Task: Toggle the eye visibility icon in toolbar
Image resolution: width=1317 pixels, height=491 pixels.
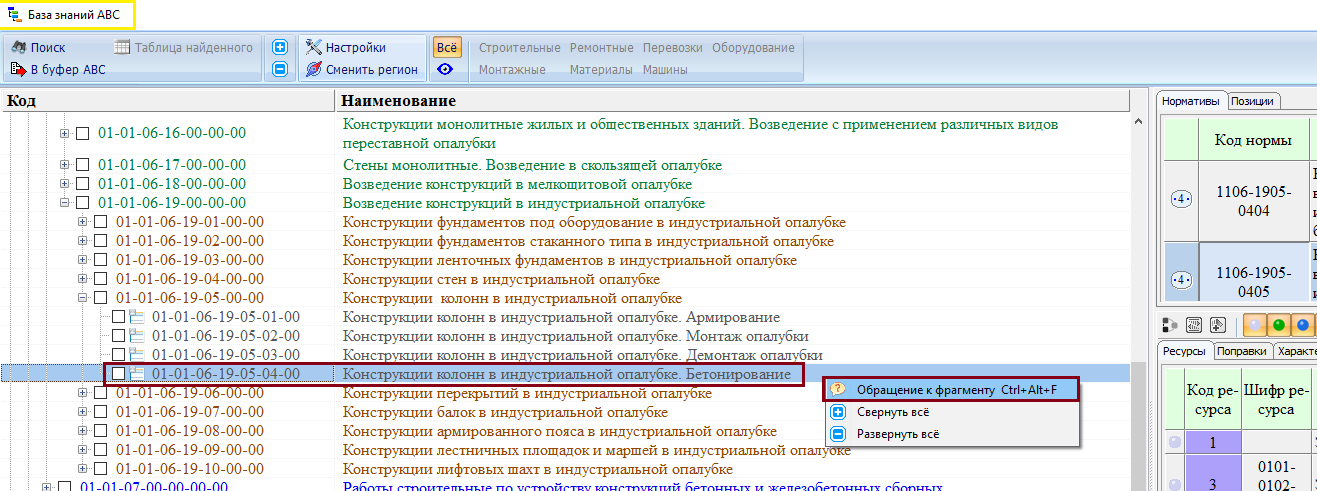Action: (446, 69)
